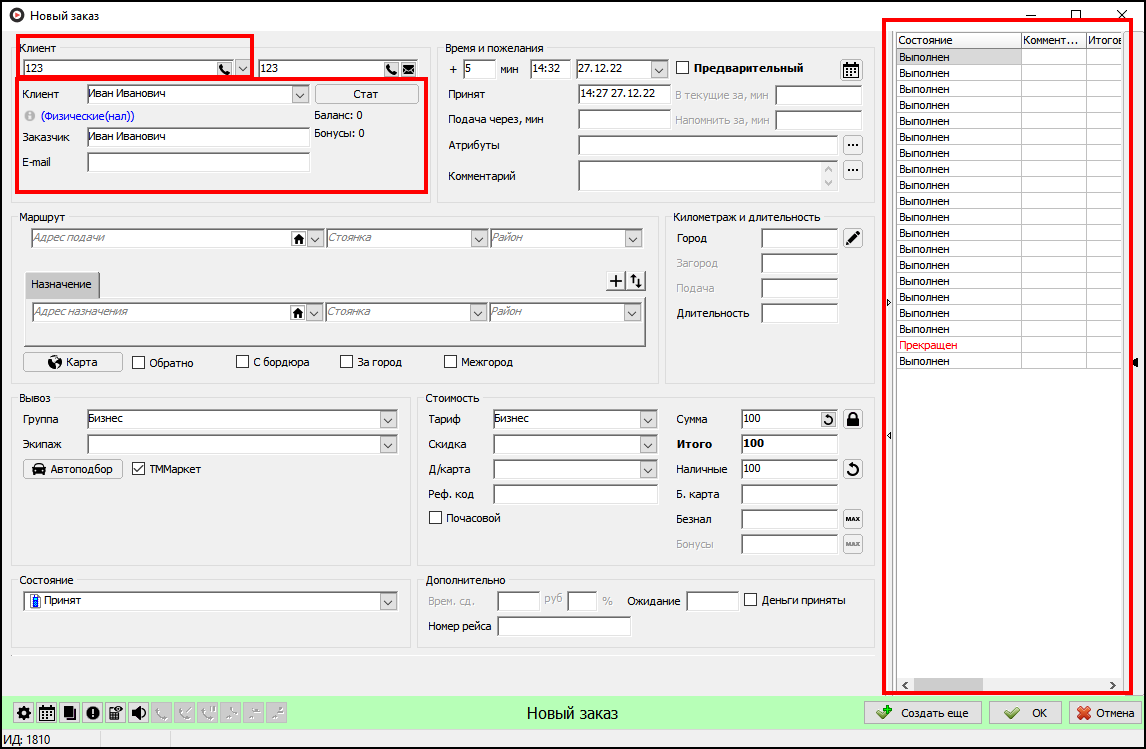Click the home icon in Адрес подачи field
This screenshot has height=749, width=1146.
point(297,239)
